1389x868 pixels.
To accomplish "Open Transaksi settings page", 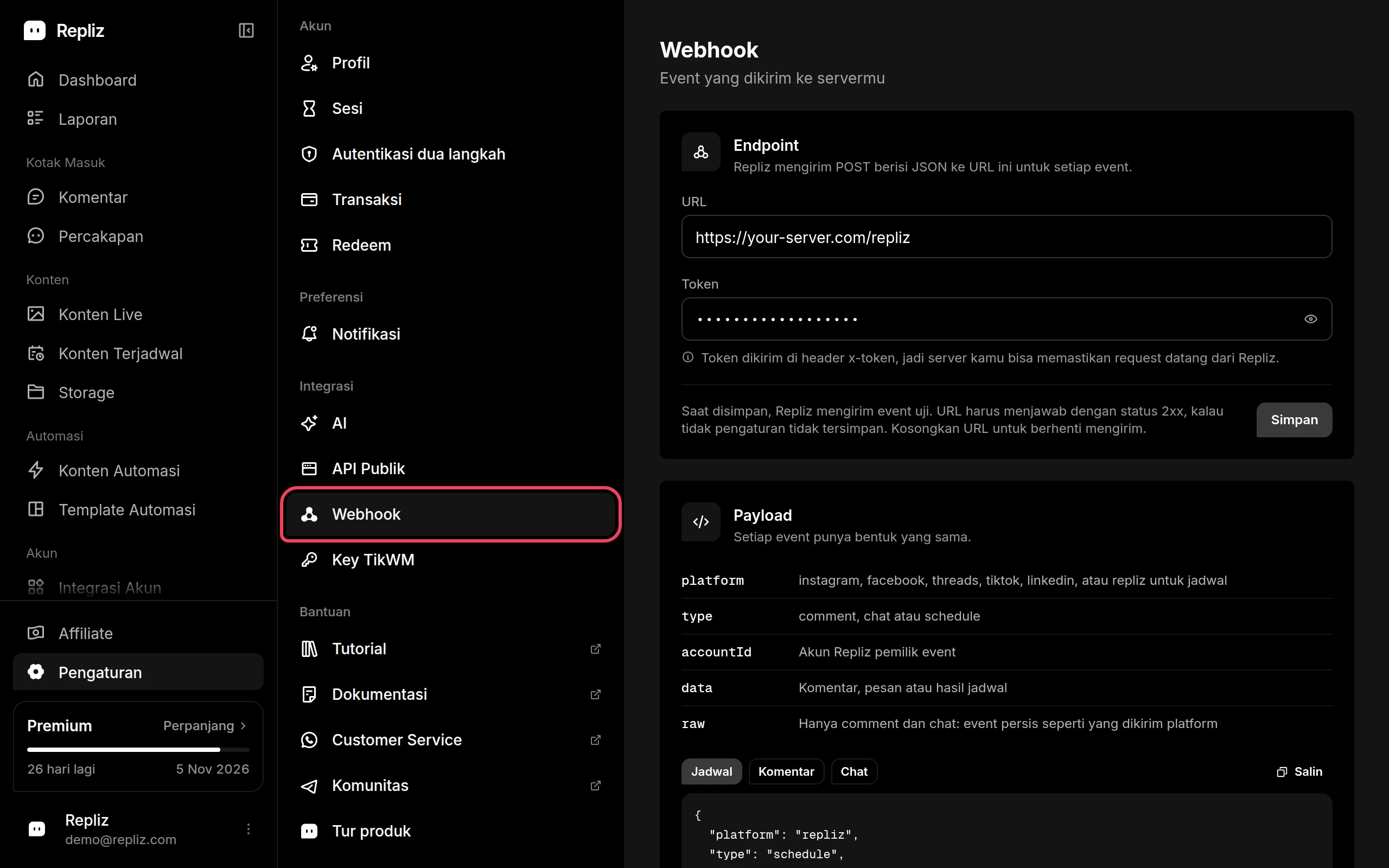I will [450, 199].
